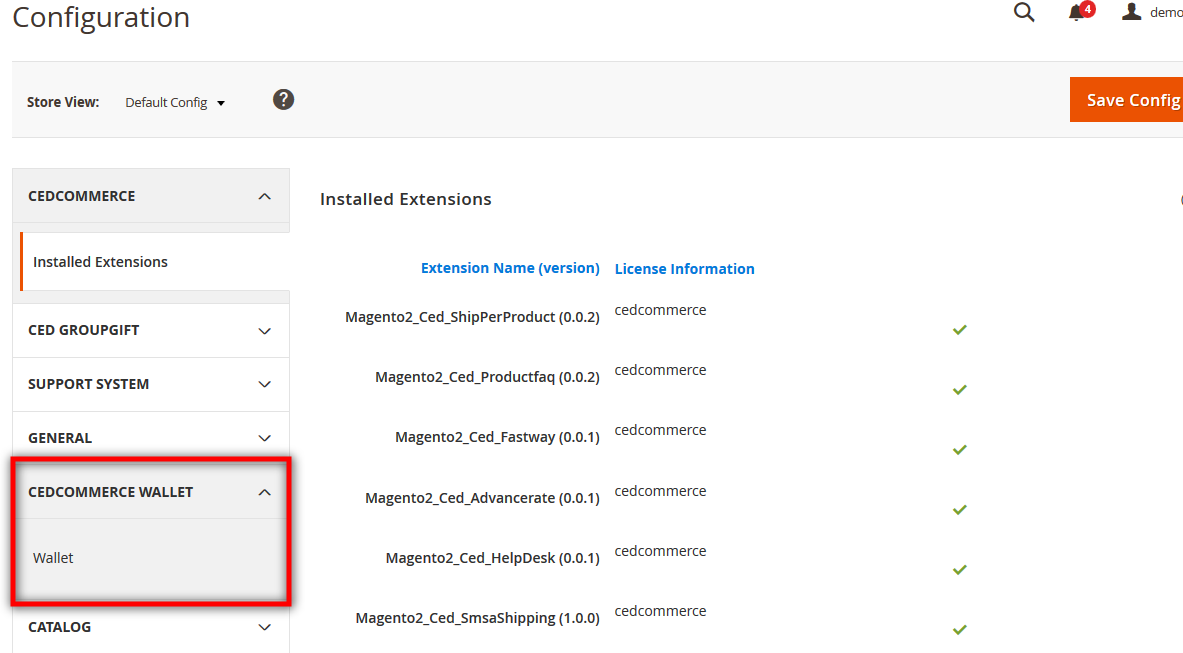Open the Wallet configuration item
The width and height of the screenshot is (1183, 653).
pyautogui.click(x=54, y=558)
